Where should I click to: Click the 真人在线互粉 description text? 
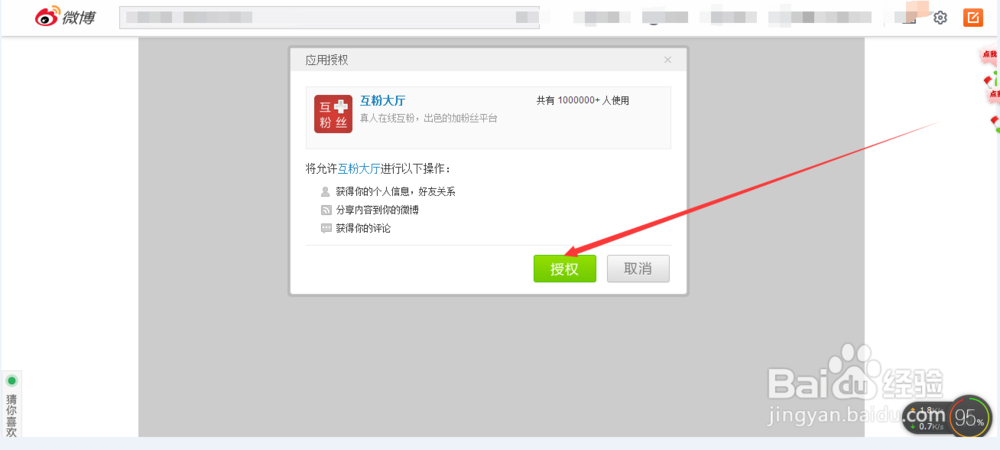pos(429,118)
